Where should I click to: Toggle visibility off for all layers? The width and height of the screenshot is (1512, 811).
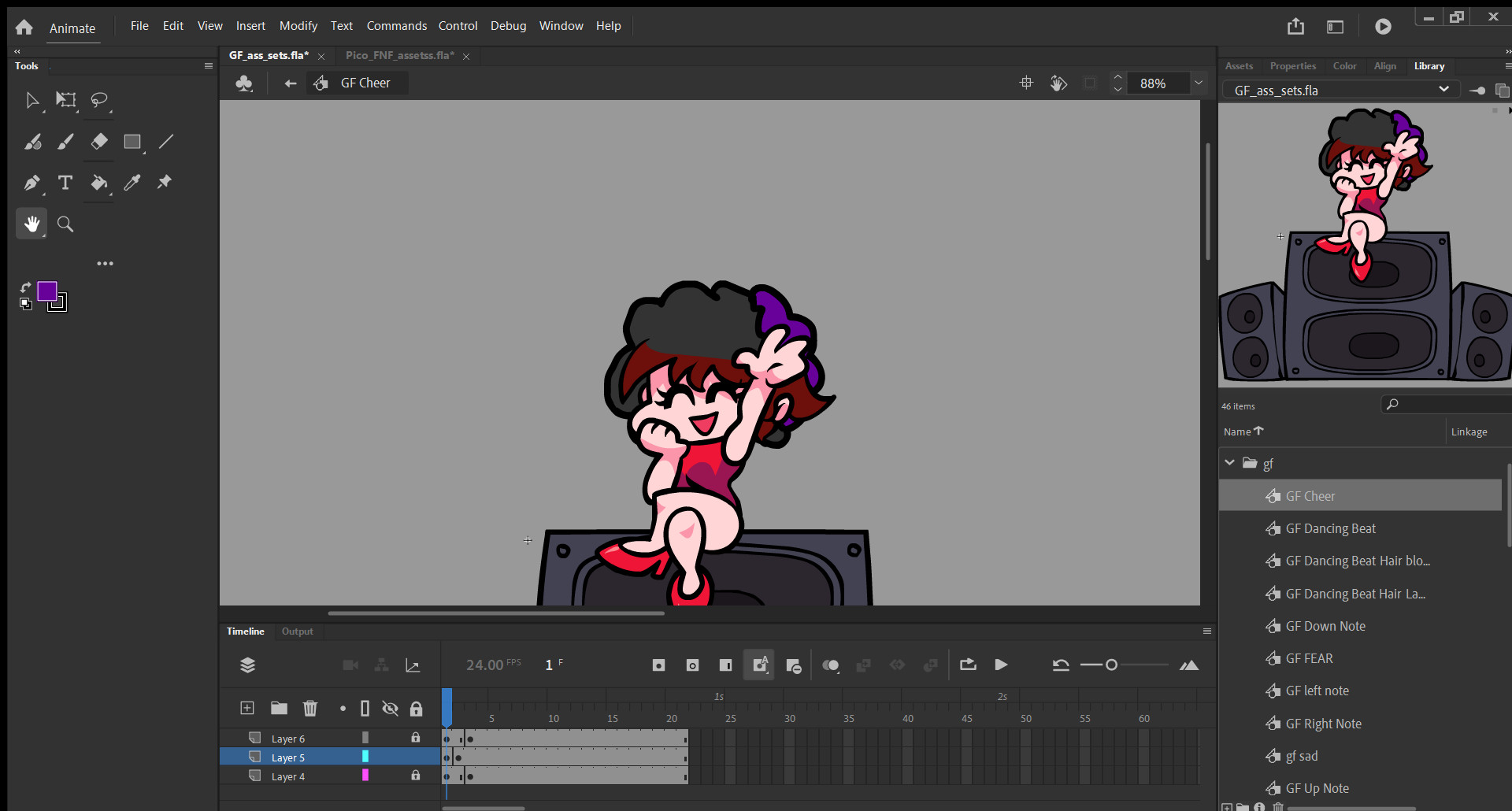tap(390, 708)
